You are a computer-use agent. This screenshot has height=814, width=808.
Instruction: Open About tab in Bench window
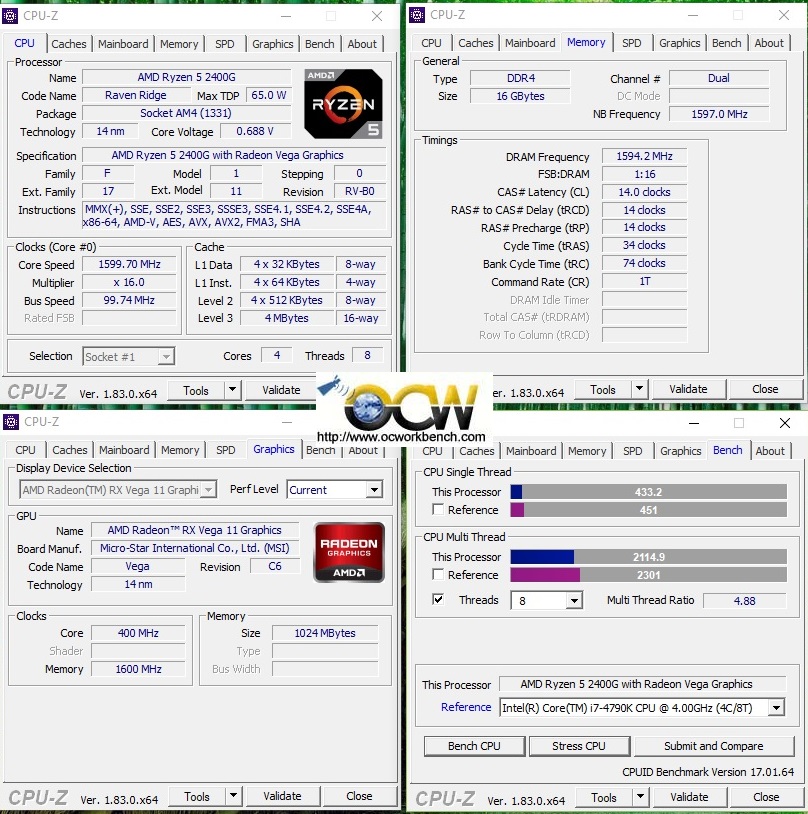770,451
